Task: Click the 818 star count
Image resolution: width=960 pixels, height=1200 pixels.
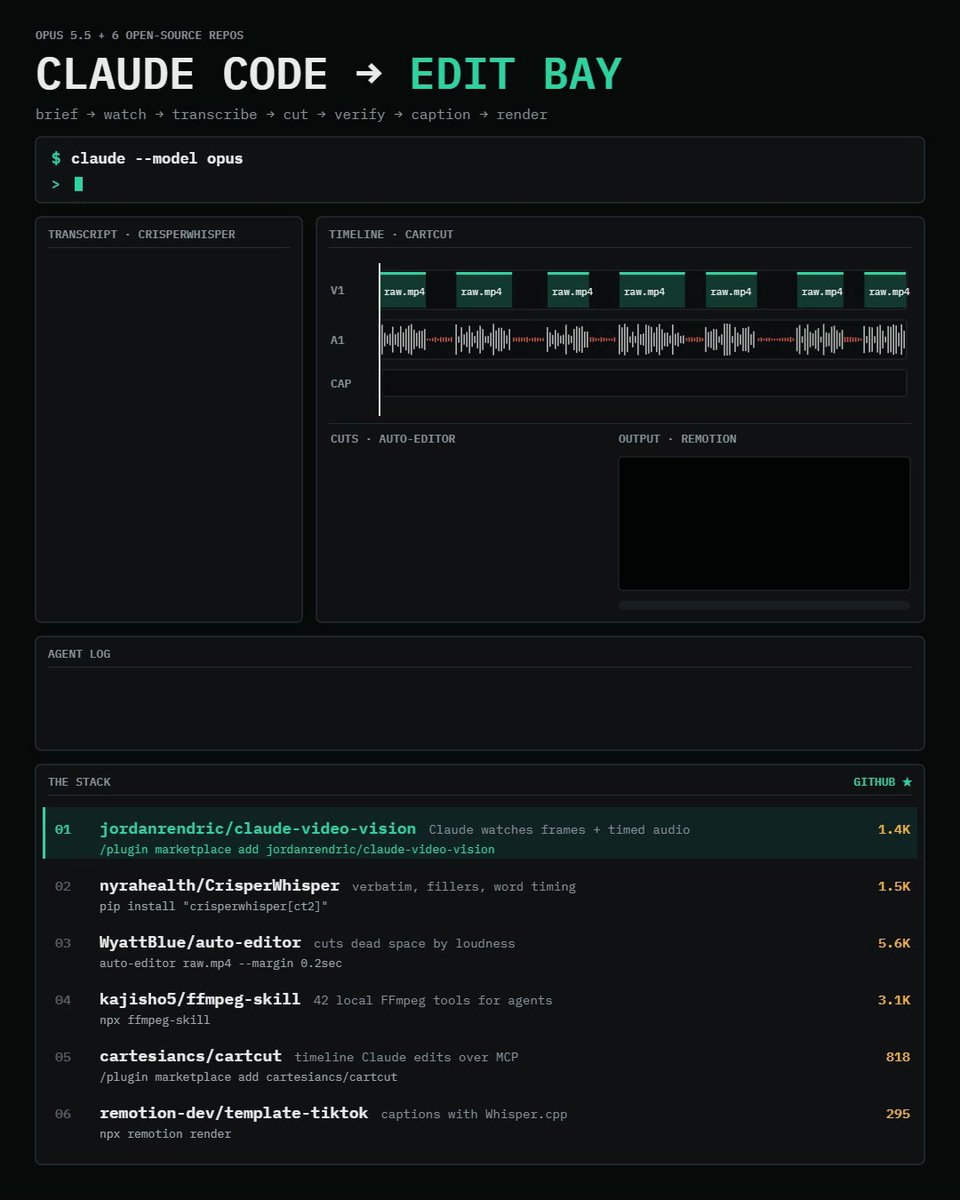Action: click(898, 1057)
